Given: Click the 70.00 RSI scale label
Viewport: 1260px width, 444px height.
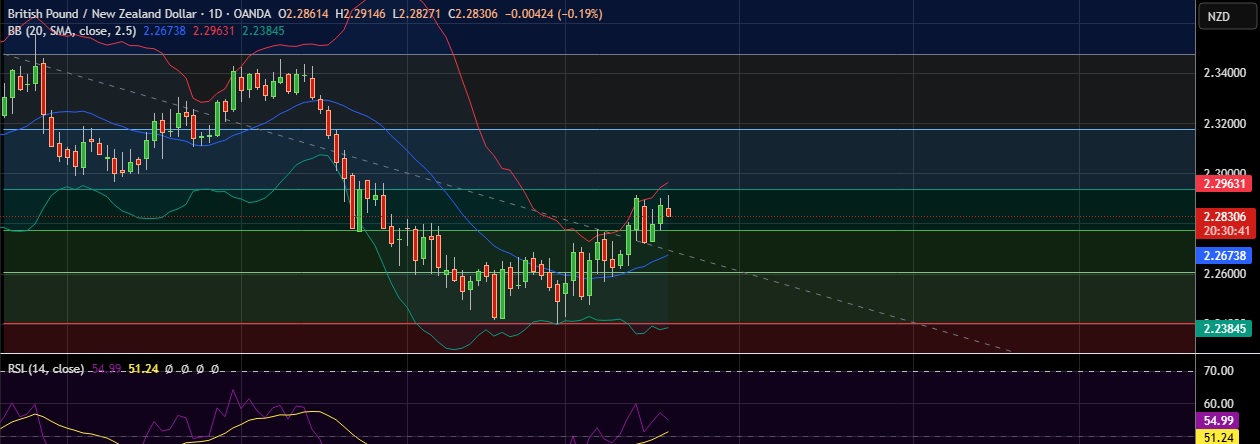Looking at the screenshot, I should [1220, 371].
